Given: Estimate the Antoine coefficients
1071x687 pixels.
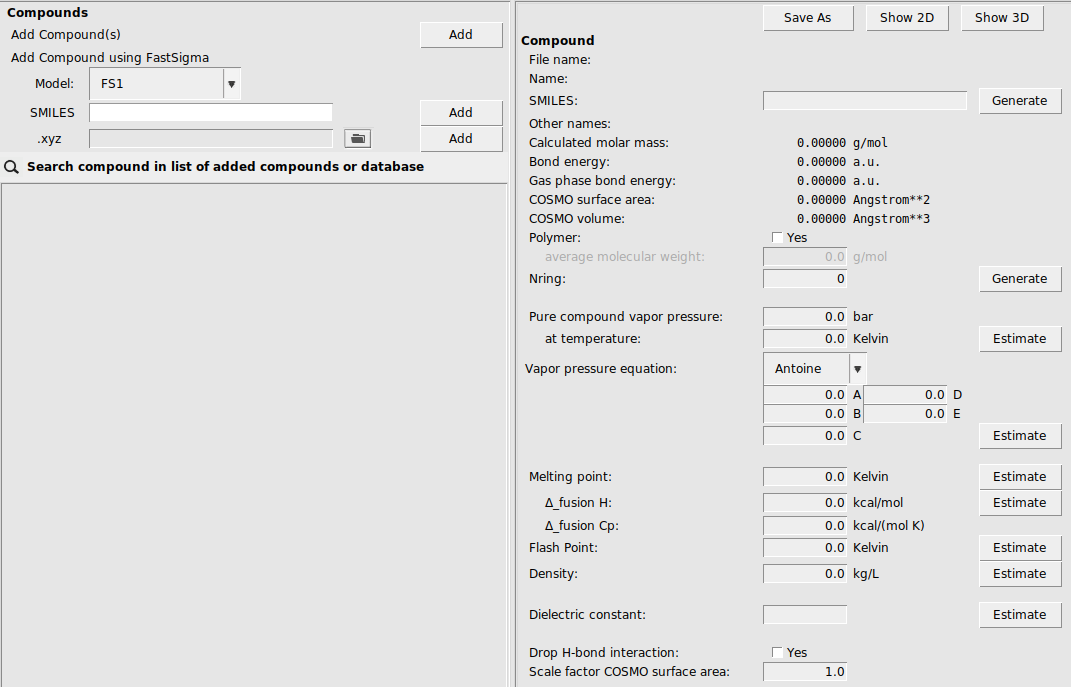Looking at the screenshot, I should point(1019,435).
